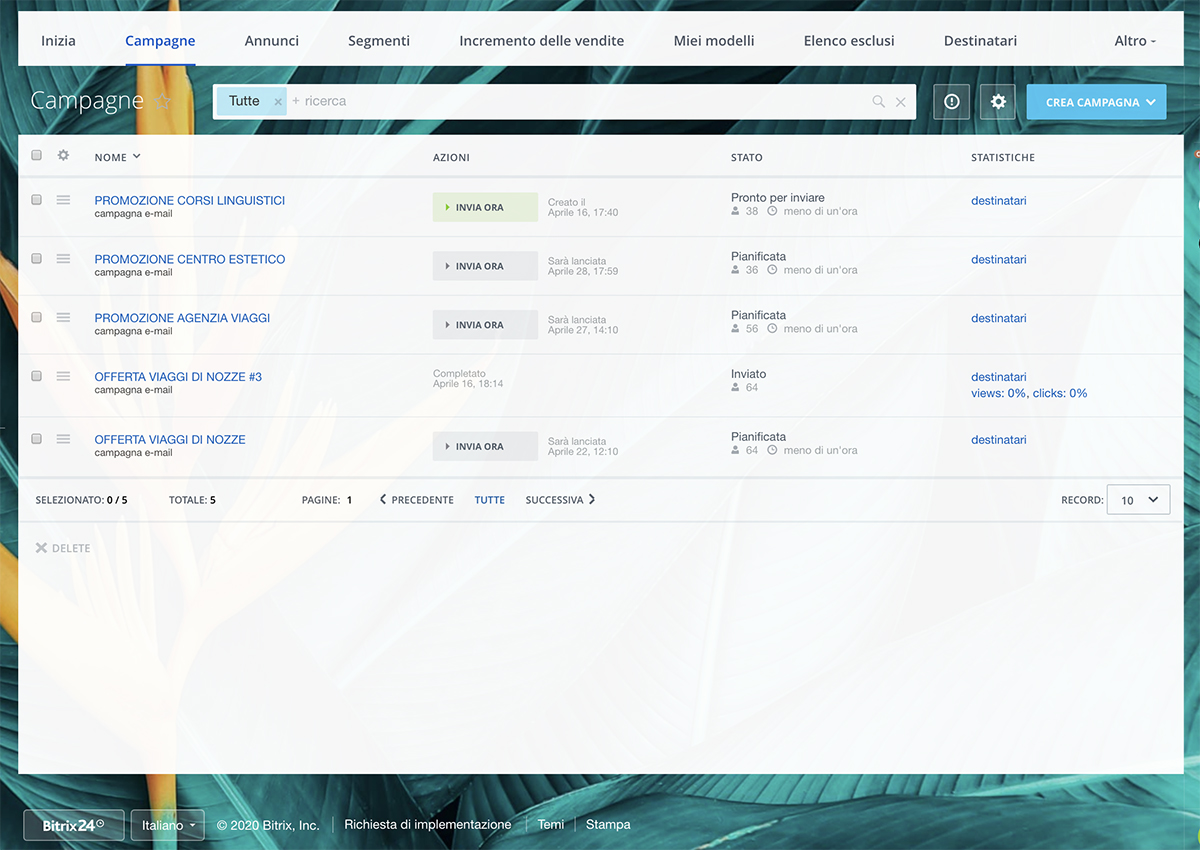The image size is (1200, 850).
Task: Check the PROMOZIONE CORSI LINGUISTICI row checkbox
Action: (37, 200)
